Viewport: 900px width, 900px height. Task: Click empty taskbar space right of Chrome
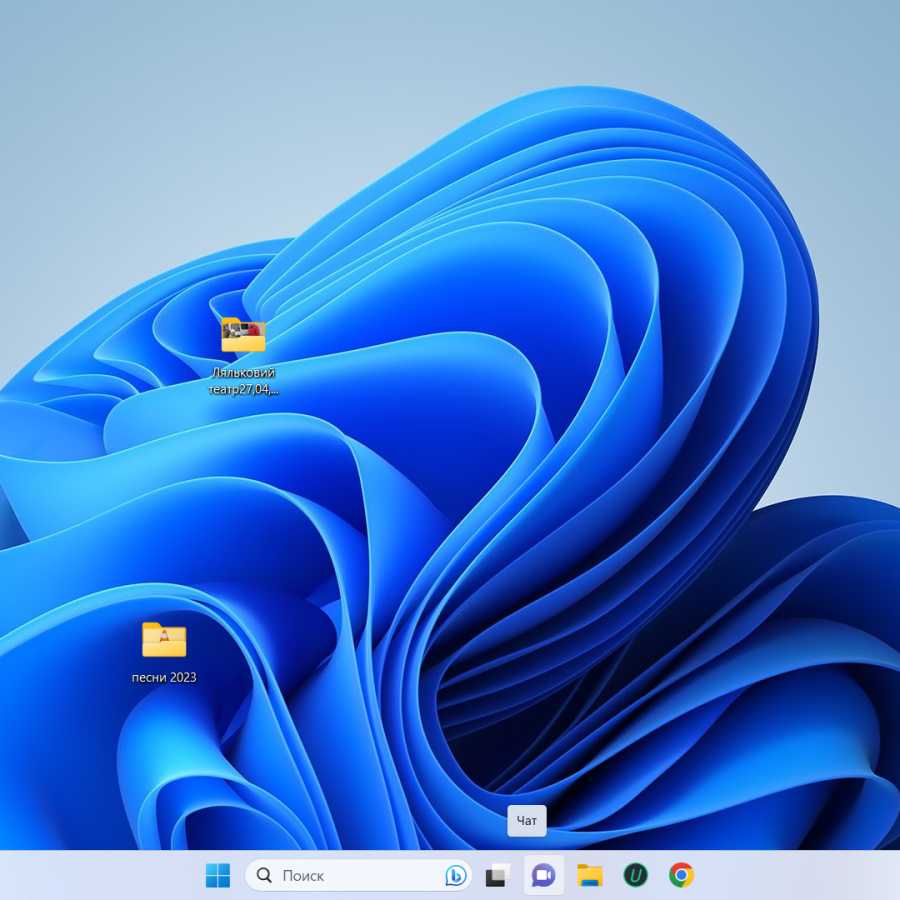pyautogui.click(x=800, y=875)
